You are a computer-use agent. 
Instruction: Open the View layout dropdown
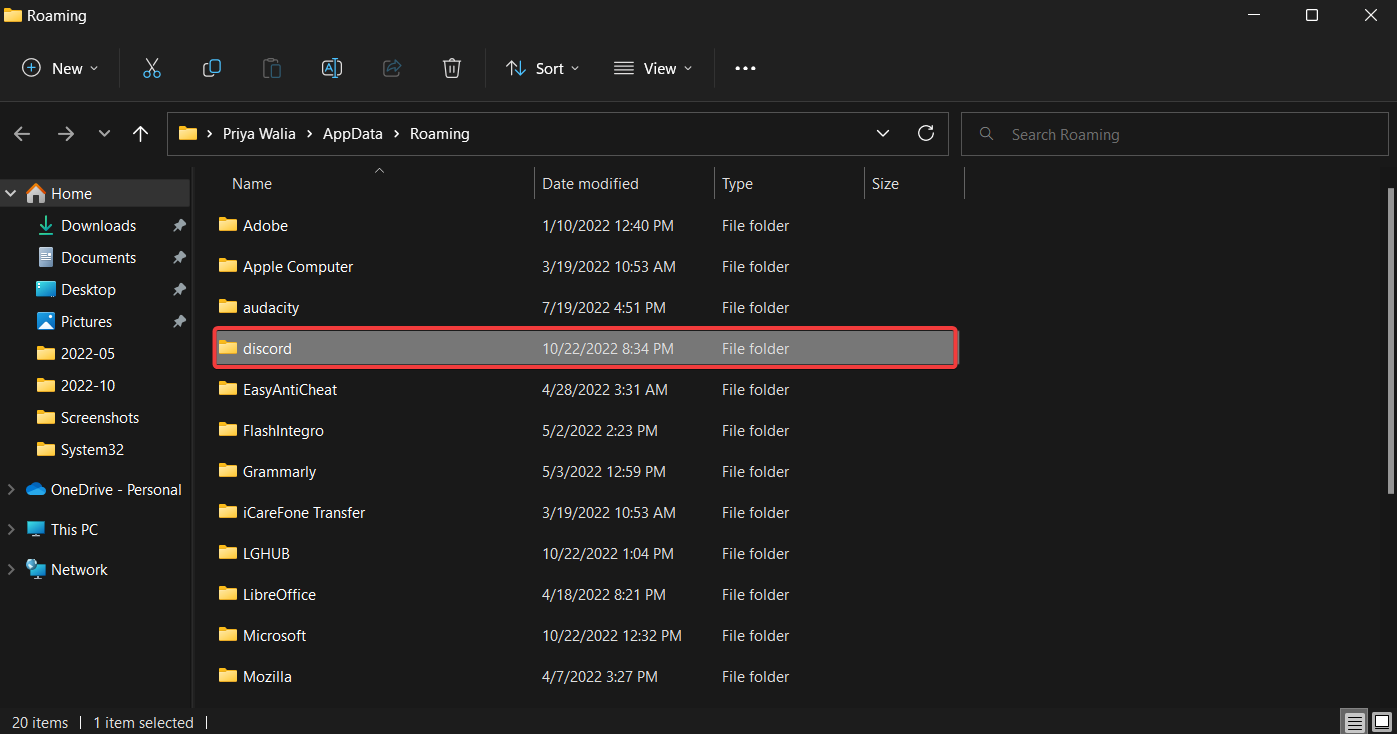click(x=652, y=68)
